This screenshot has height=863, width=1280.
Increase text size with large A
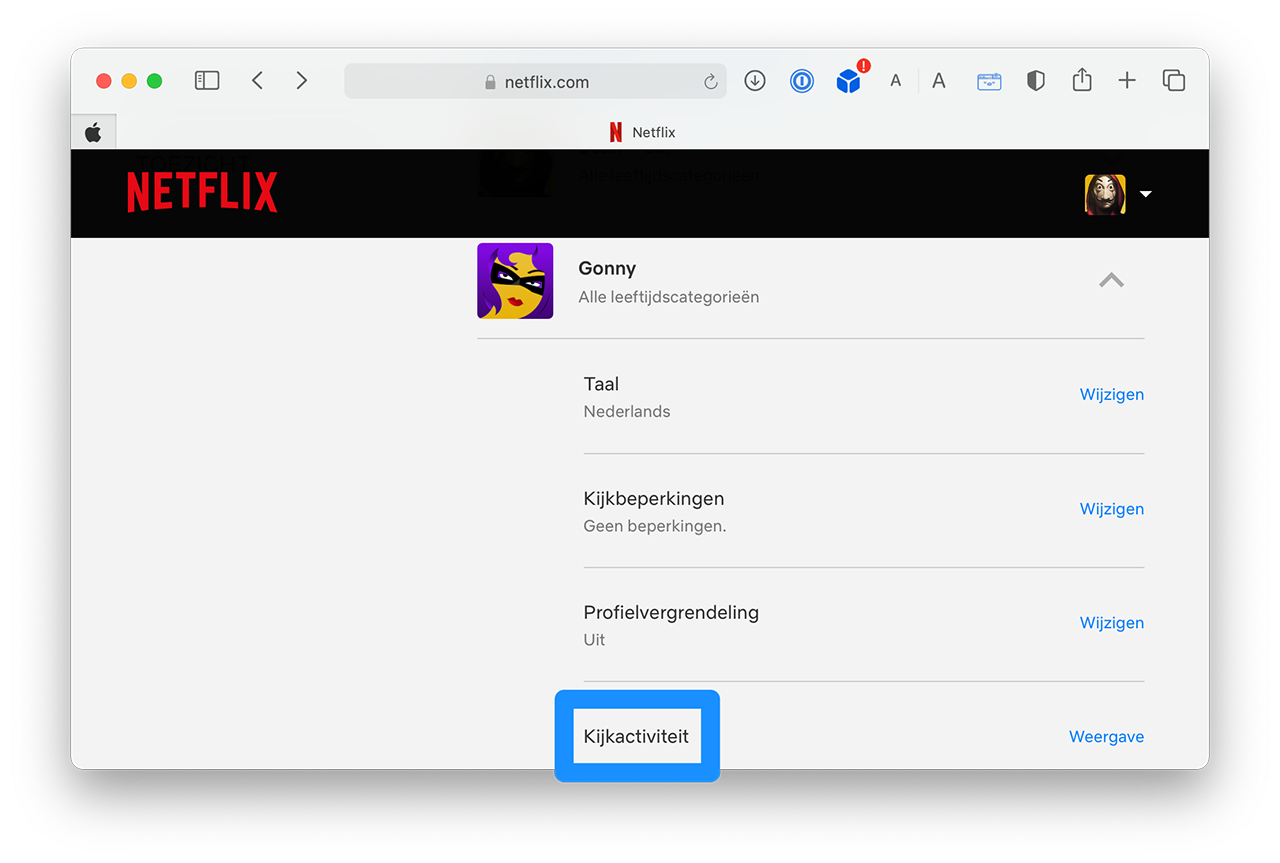[939, 81]
